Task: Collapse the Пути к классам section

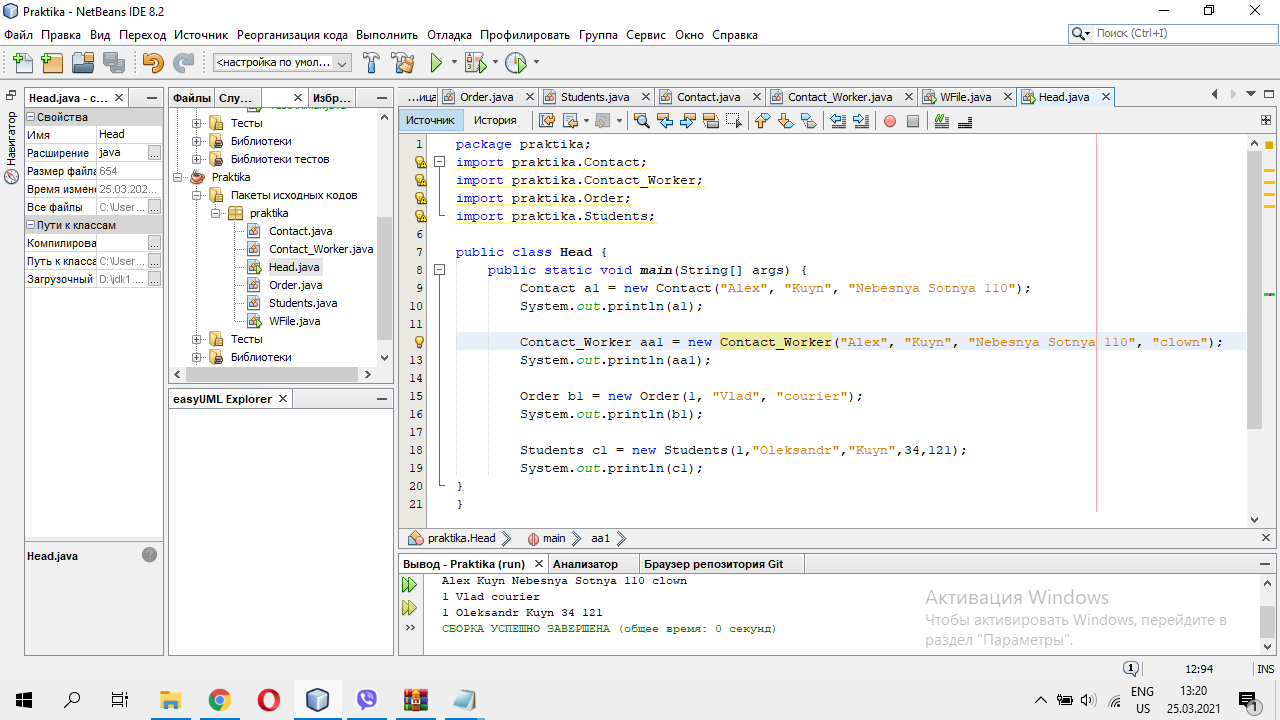Action: coord(31,225)
